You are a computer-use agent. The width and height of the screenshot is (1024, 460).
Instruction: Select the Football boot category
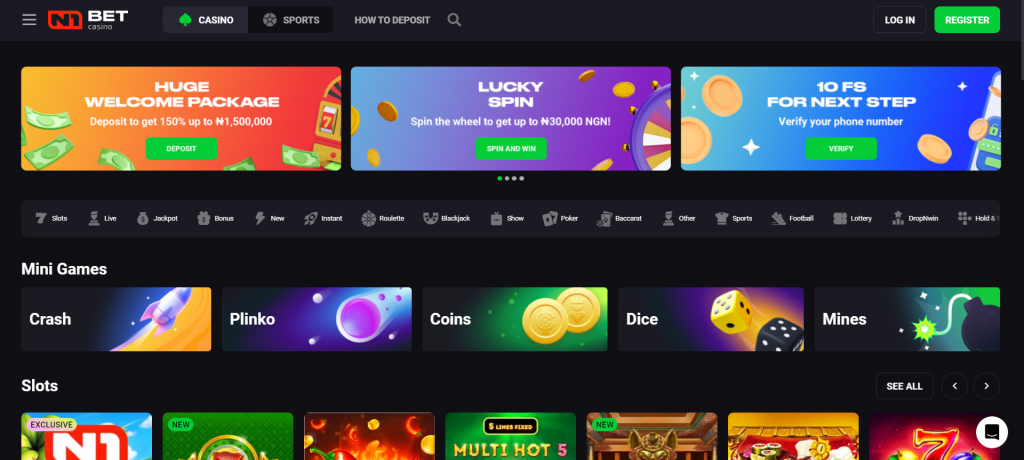click(x=792, y=218)
